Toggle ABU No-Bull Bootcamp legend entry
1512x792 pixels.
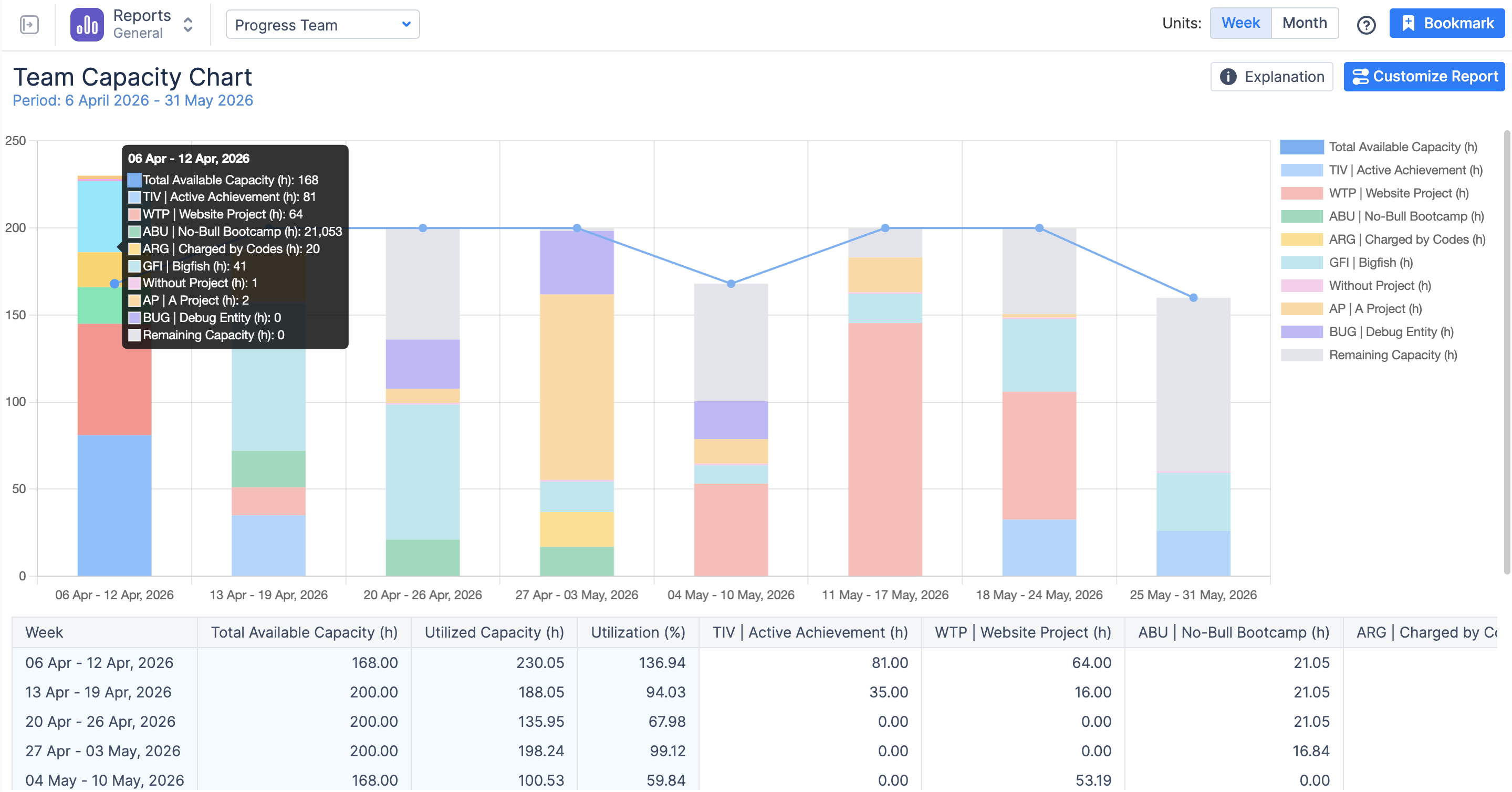point(1382,216)
